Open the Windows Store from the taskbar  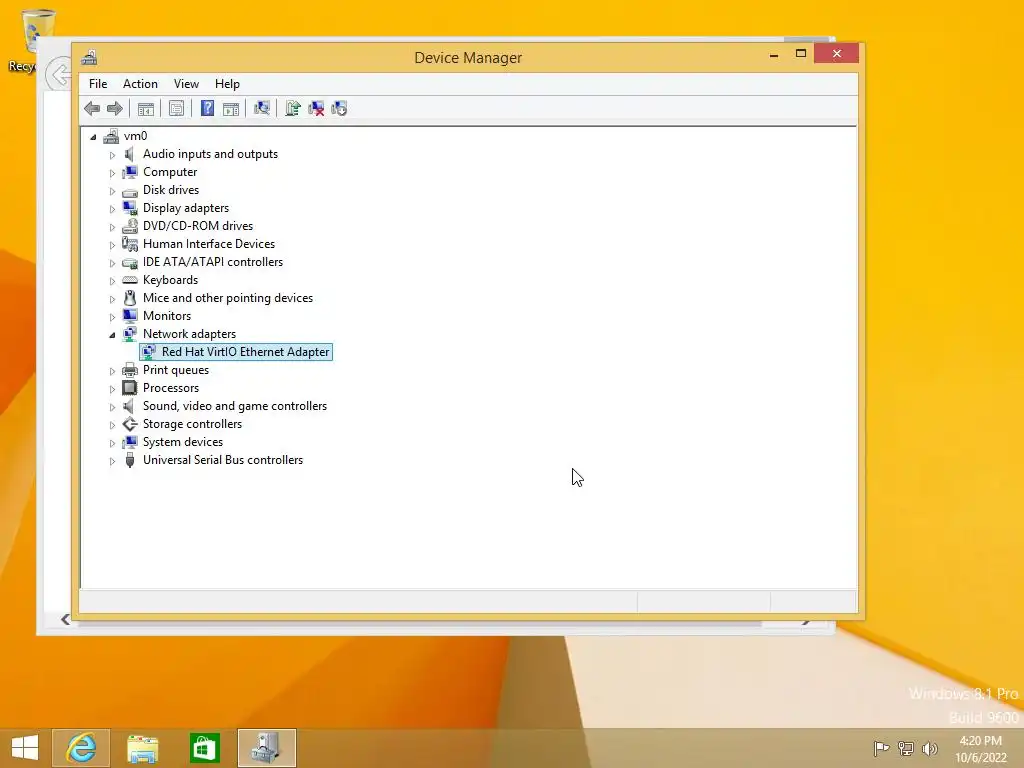[204, 748]
